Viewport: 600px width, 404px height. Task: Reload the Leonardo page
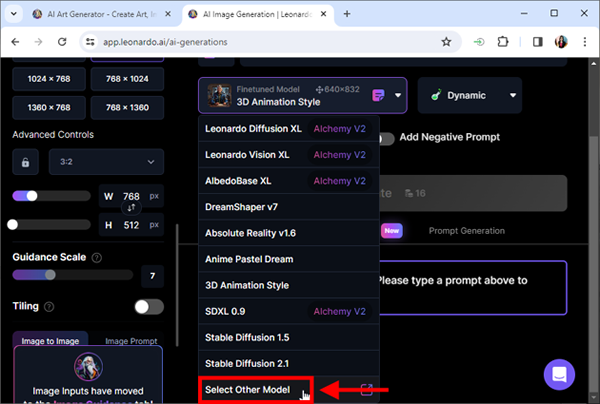pyautogui.click(x=62, y=42)
